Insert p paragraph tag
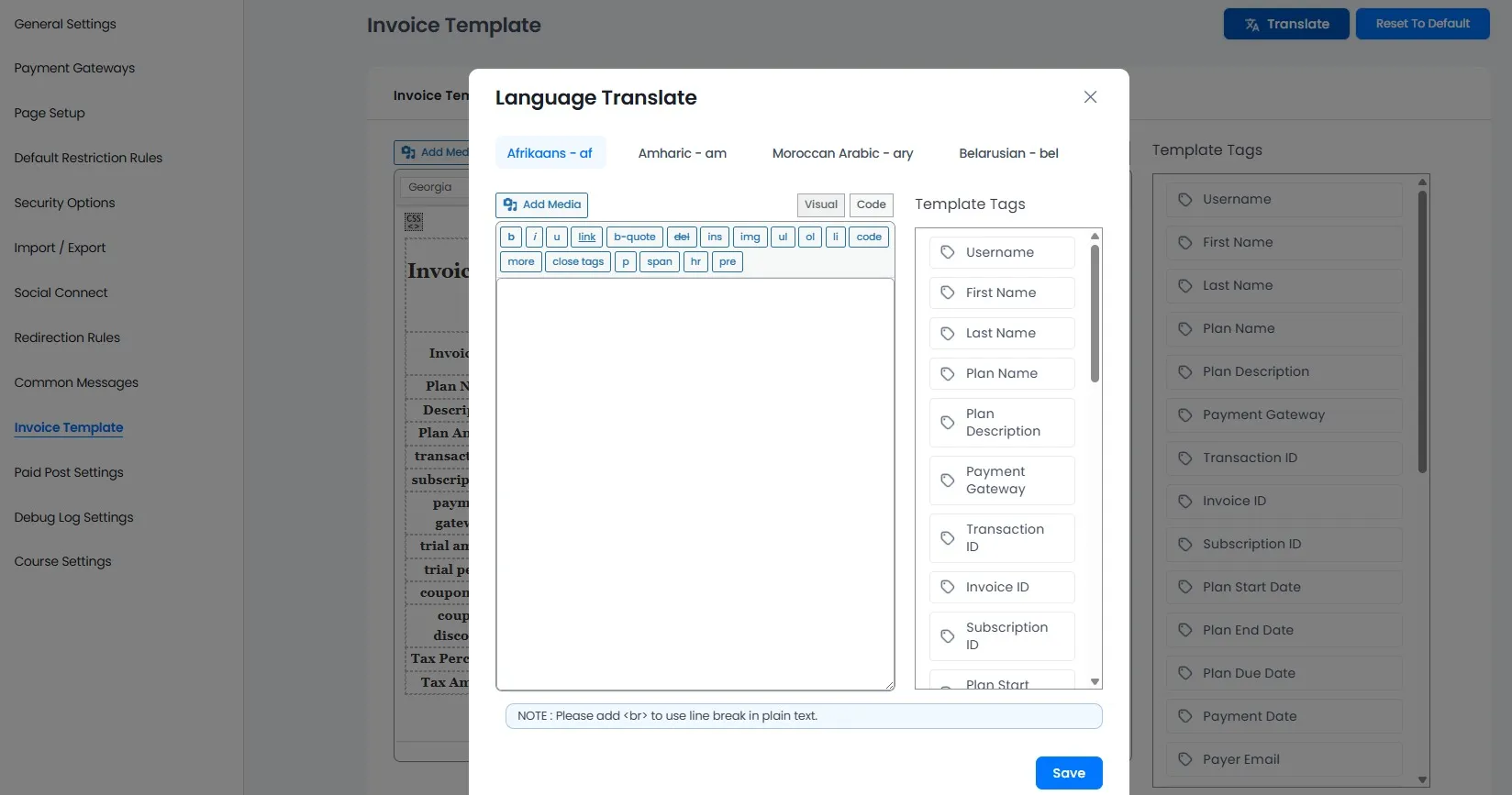Image resolution: width=1512 pixels, height=795 pixels. pyautogui.click(x=626, y=261)
